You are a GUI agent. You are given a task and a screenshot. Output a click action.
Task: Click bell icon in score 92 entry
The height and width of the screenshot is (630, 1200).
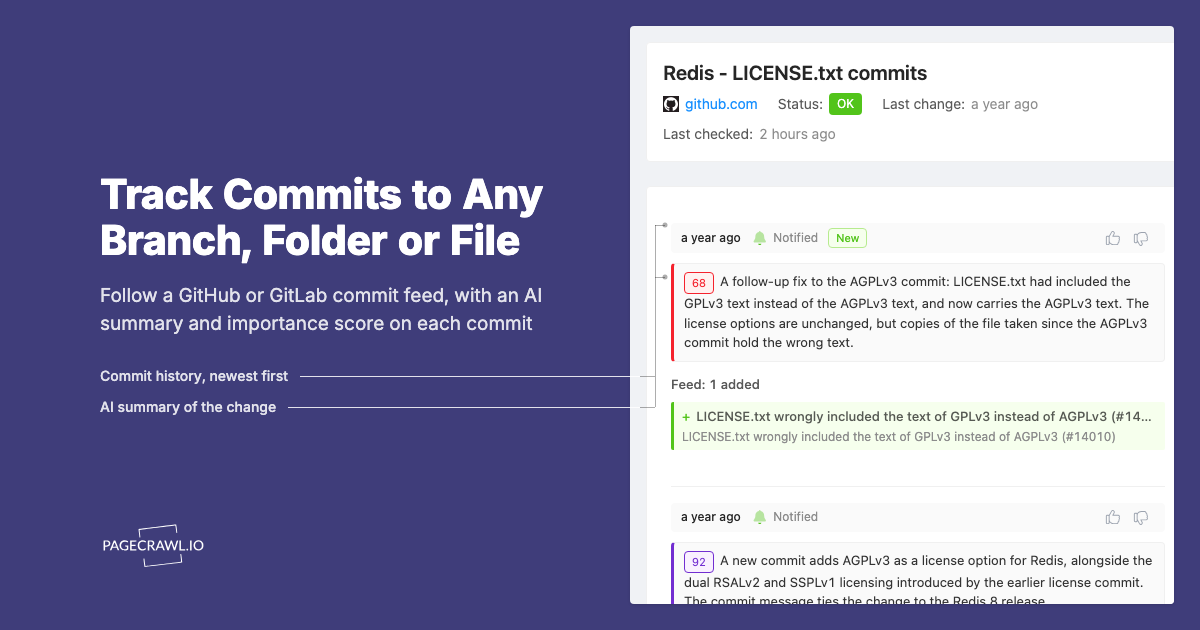[x=760, y=517]
